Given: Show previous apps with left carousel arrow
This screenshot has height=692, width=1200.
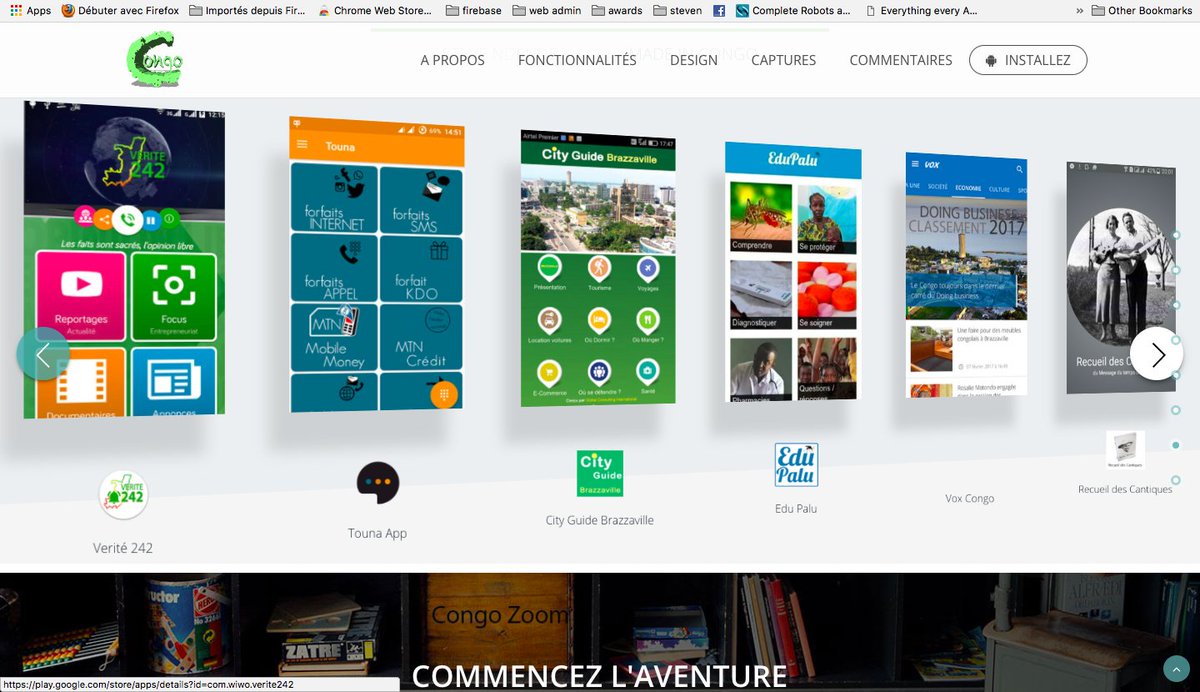Looking at the screenshot, I should click(43, 353).
